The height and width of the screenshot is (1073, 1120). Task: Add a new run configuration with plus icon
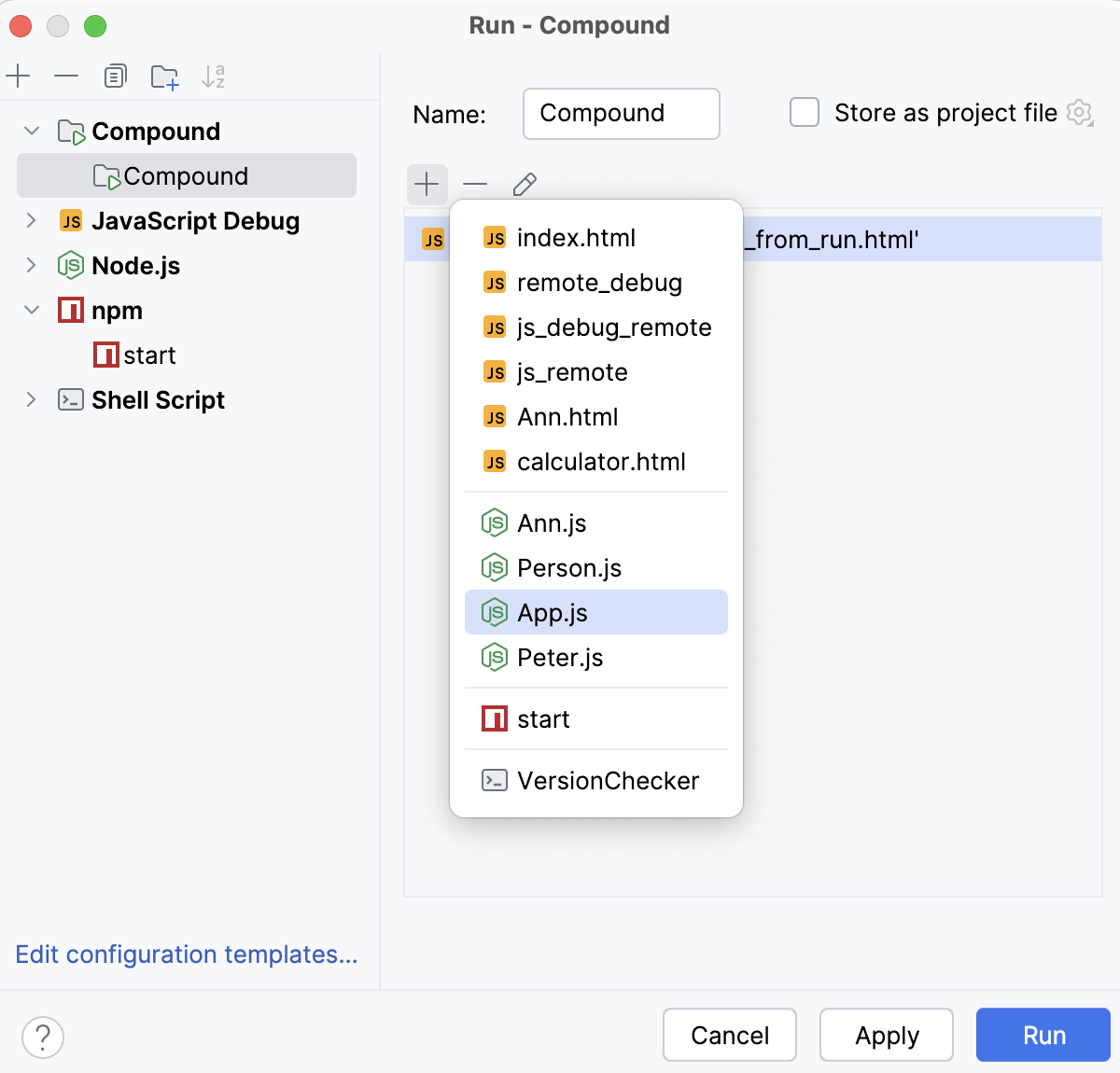click(19, 76)
